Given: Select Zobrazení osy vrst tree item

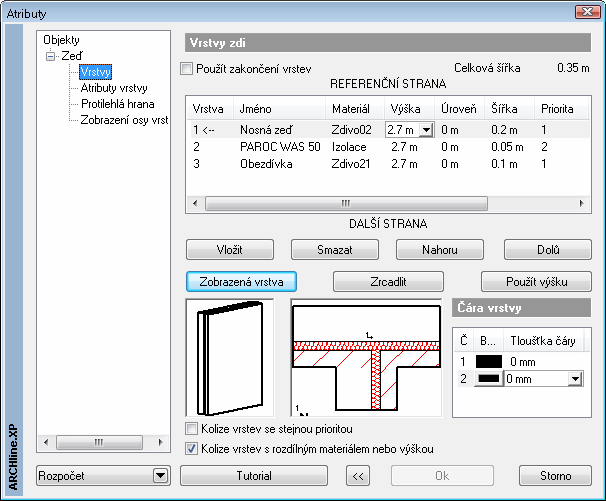Looking at the screenshot, I should (124, 120).
